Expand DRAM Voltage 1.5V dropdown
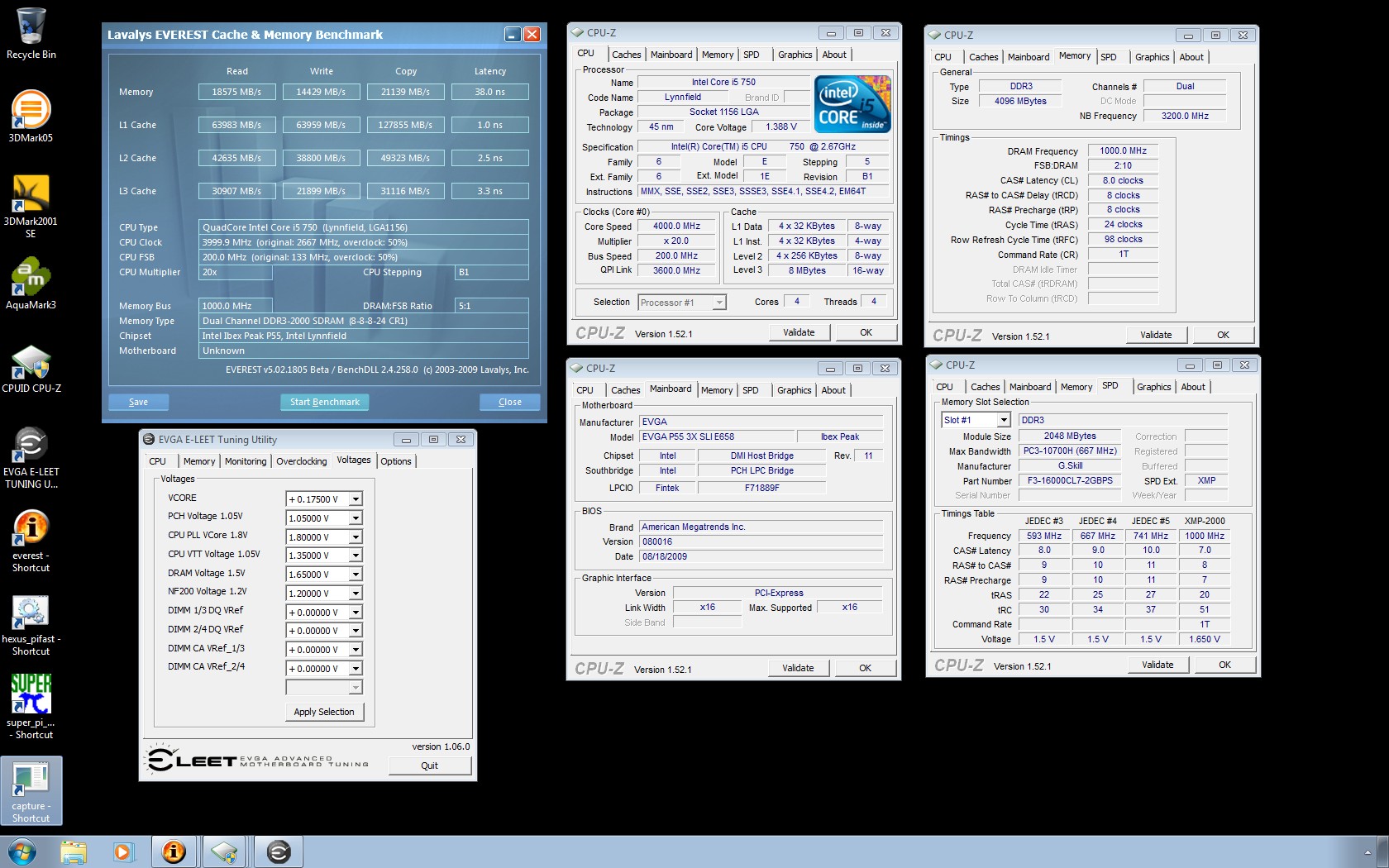 click(x=356, y=575)
